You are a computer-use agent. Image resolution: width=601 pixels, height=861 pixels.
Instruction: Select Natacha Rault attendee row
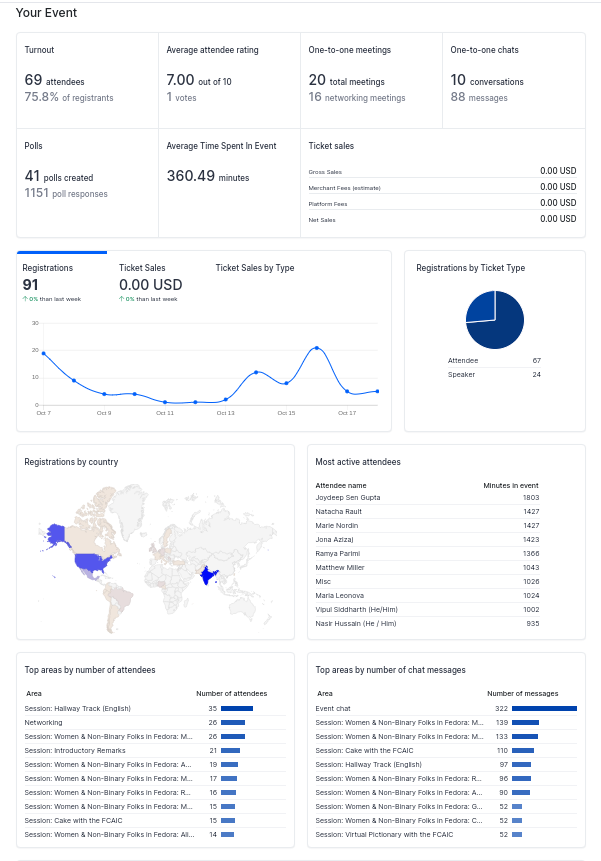coord(427,512)
